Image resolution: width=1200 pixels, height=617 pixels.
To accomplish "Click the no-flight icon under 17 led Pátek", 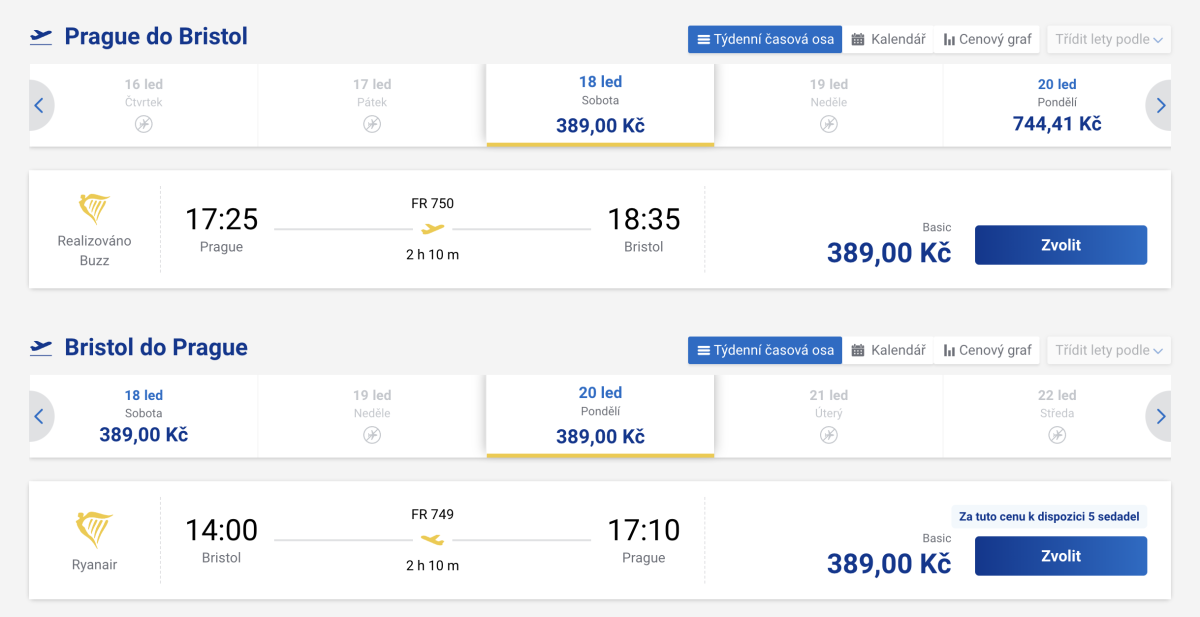I will [372, 124].
